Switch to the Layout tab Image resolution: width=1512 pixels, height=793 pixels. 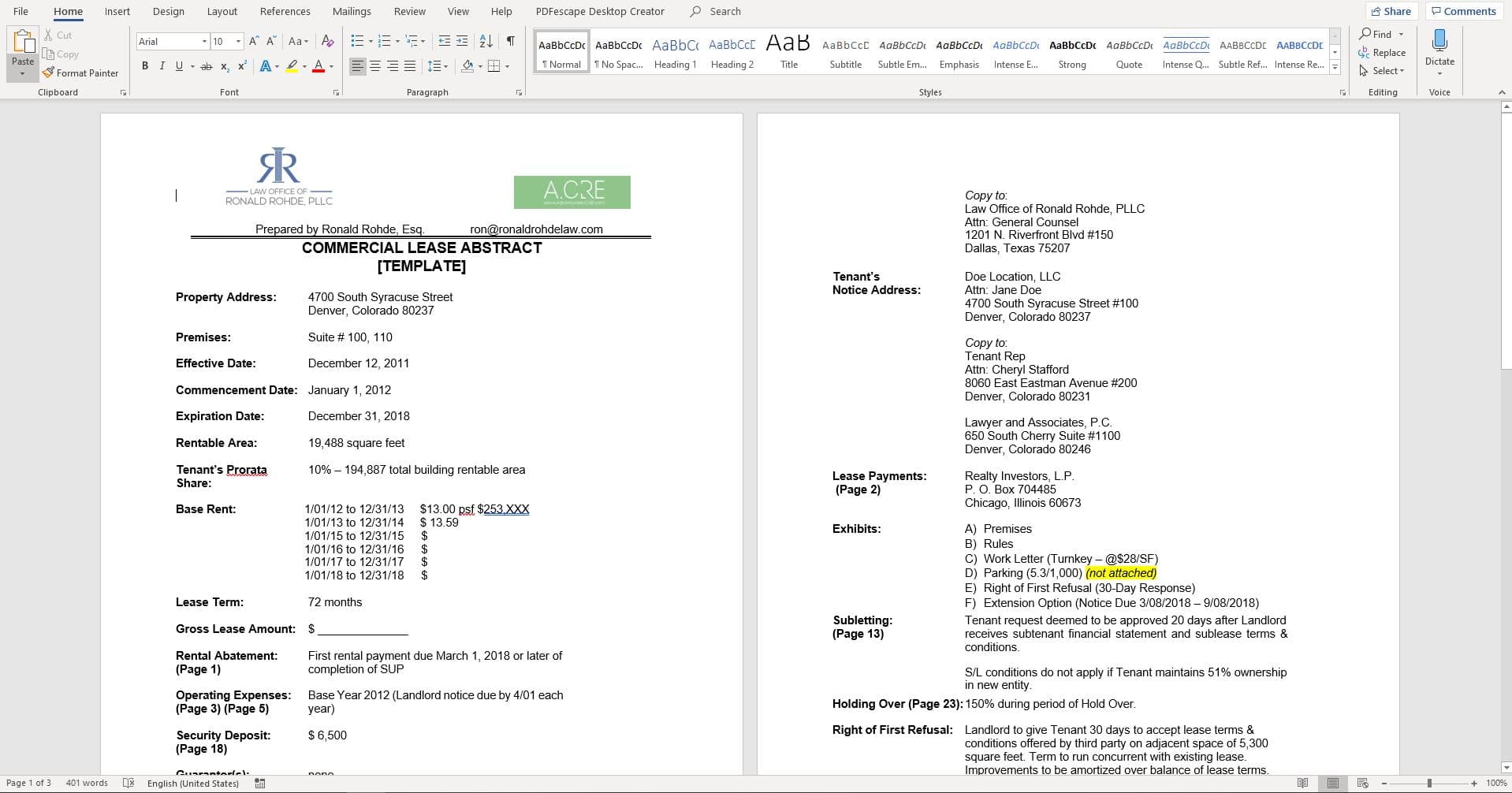pyautogui.click(x=222, y=11)
